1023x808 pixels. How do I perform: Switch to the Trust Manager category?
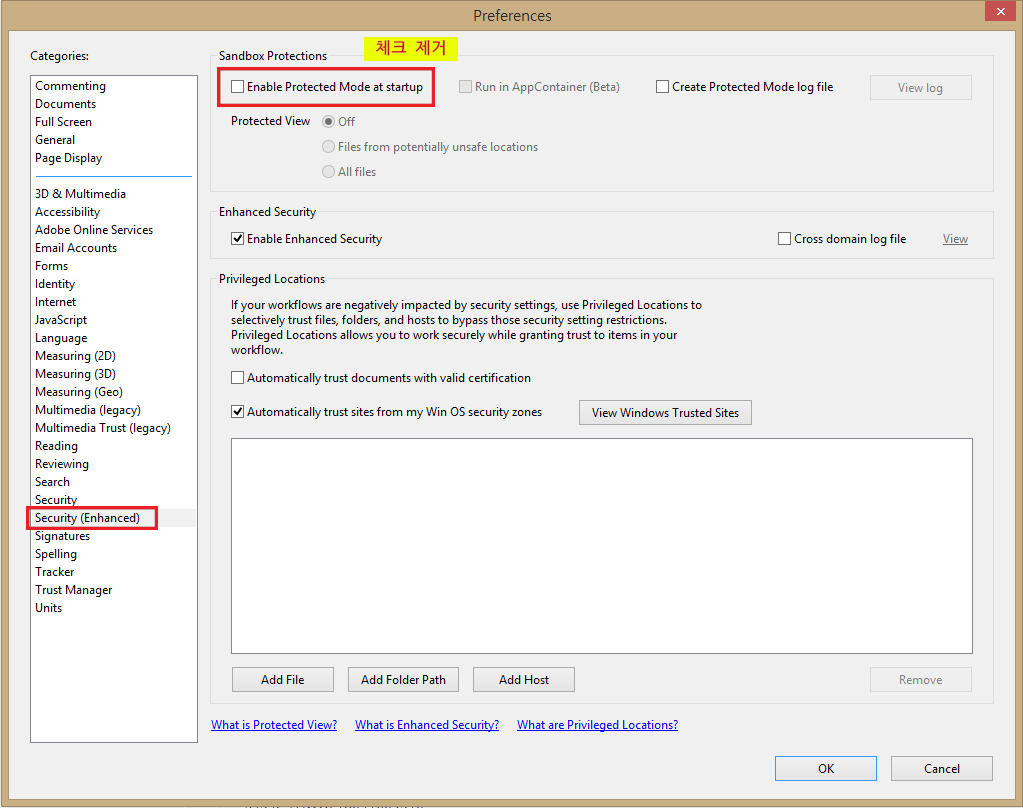(73, 589)
